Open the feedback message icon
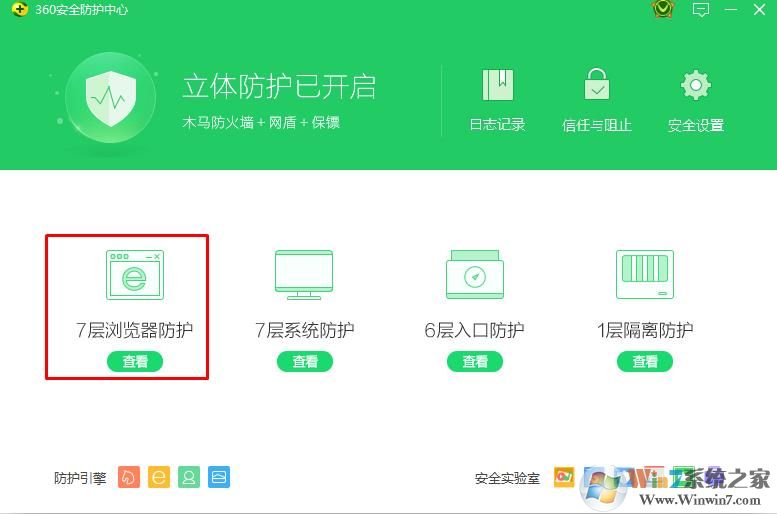 701,9
